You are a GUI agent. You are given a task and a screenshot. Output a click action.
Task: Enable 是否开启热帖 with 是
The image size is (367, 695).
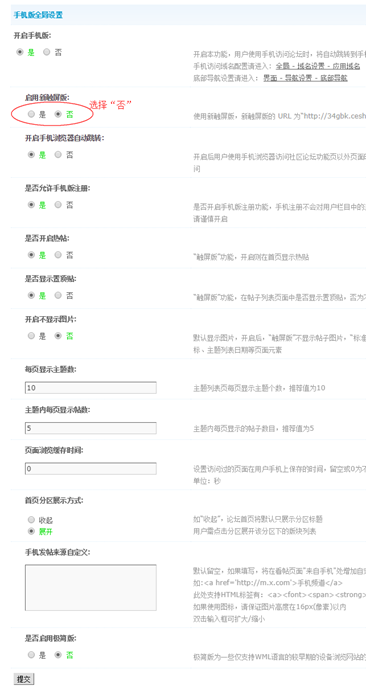[x=31, y=255]
